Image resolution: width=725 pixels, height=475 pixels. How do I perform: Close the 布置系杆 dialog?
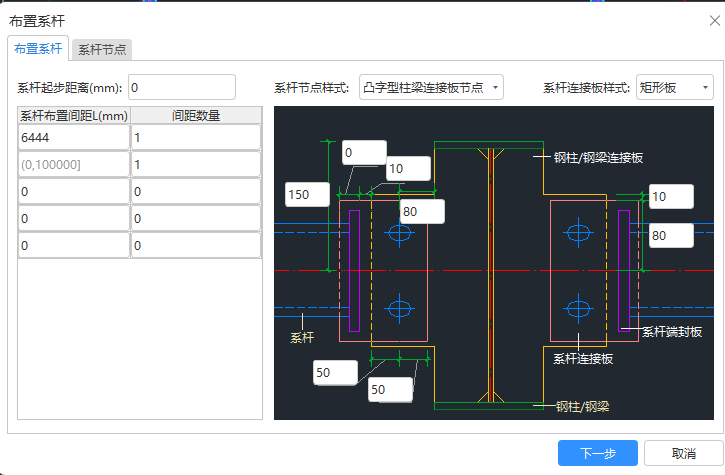[714, 20]
